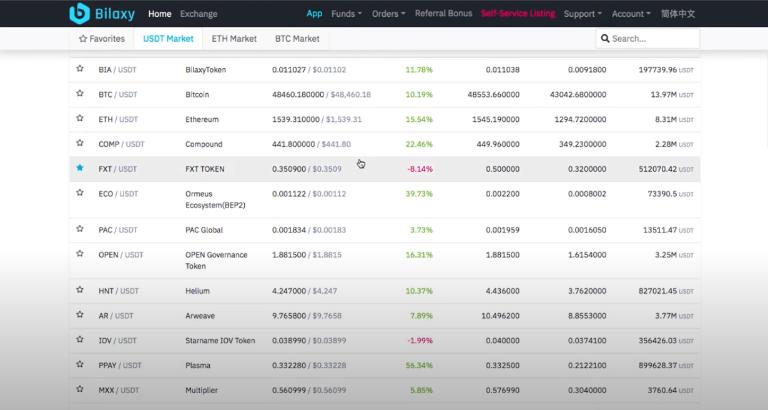Click Multiplier price 0.560999

289,390
